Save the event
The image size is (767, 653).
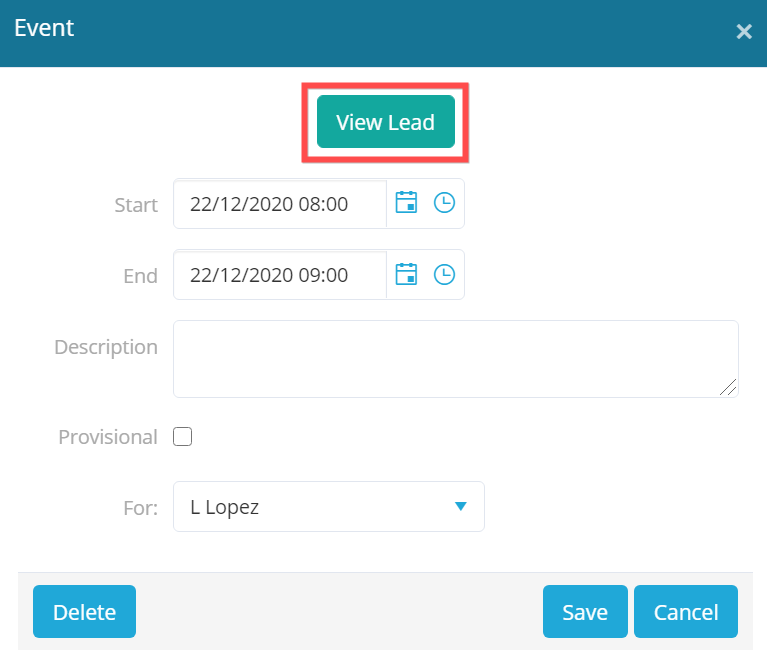point(585,611)
